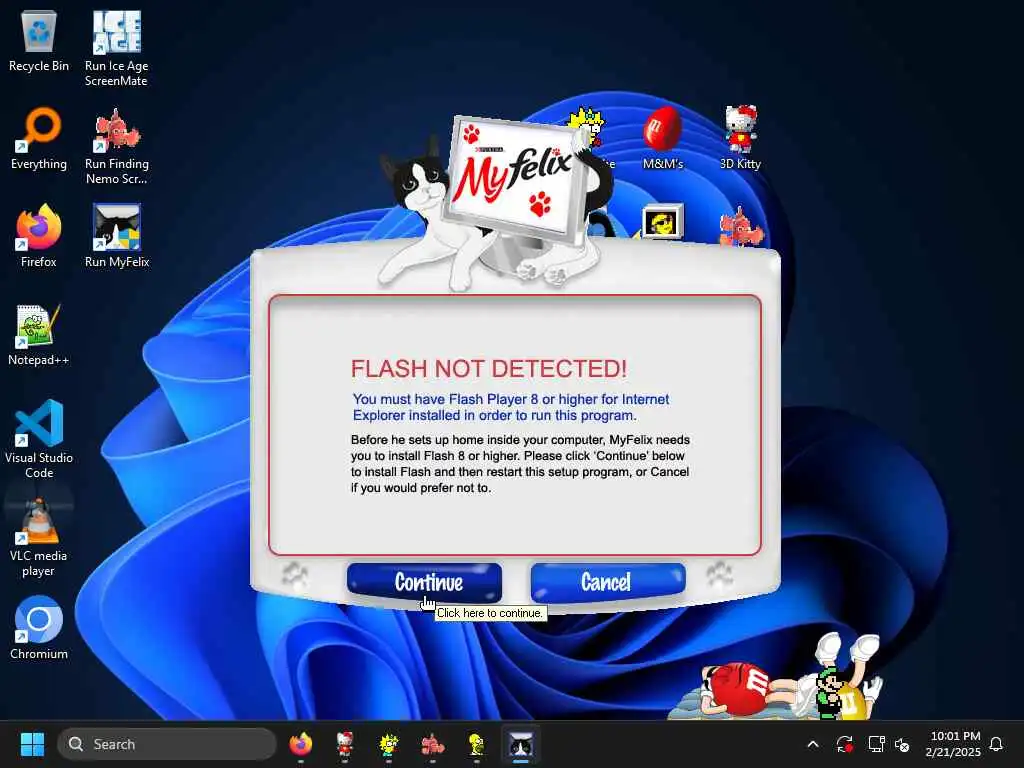Click the red M&M screenmate lying on desktop
The image size is (1024, 768).
coord(738,690)
